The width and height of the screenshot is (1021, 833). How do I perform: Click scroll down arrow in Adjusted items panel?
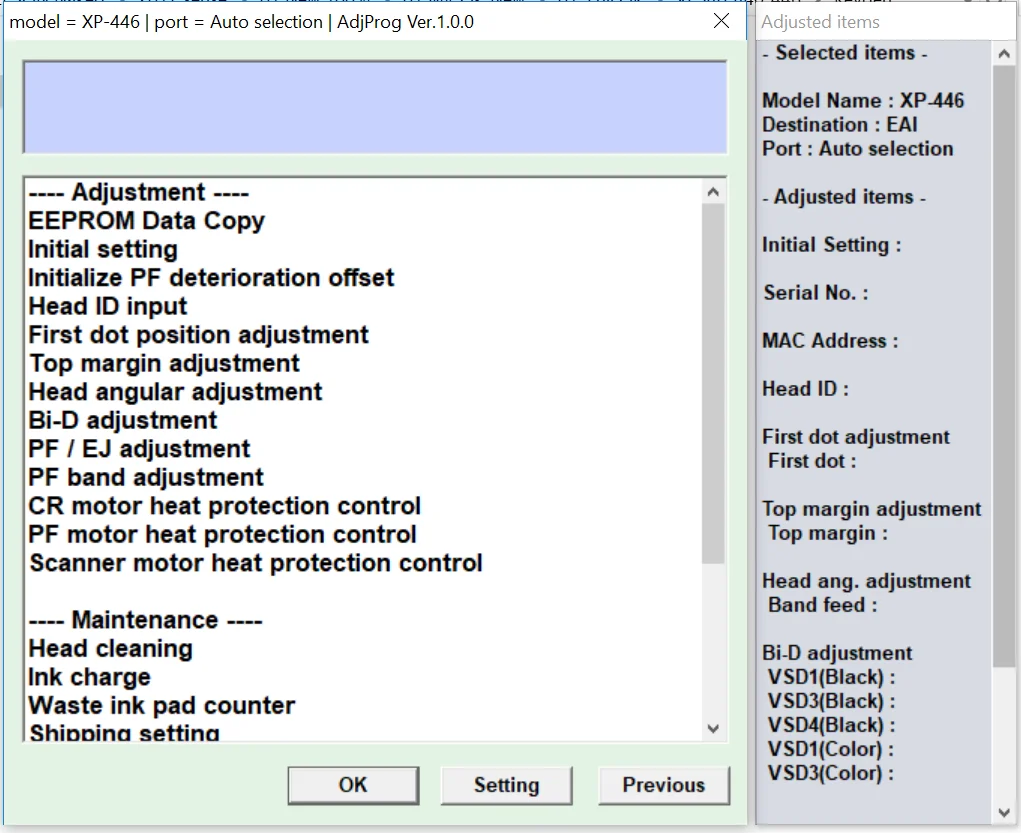tap(1004, 812)
